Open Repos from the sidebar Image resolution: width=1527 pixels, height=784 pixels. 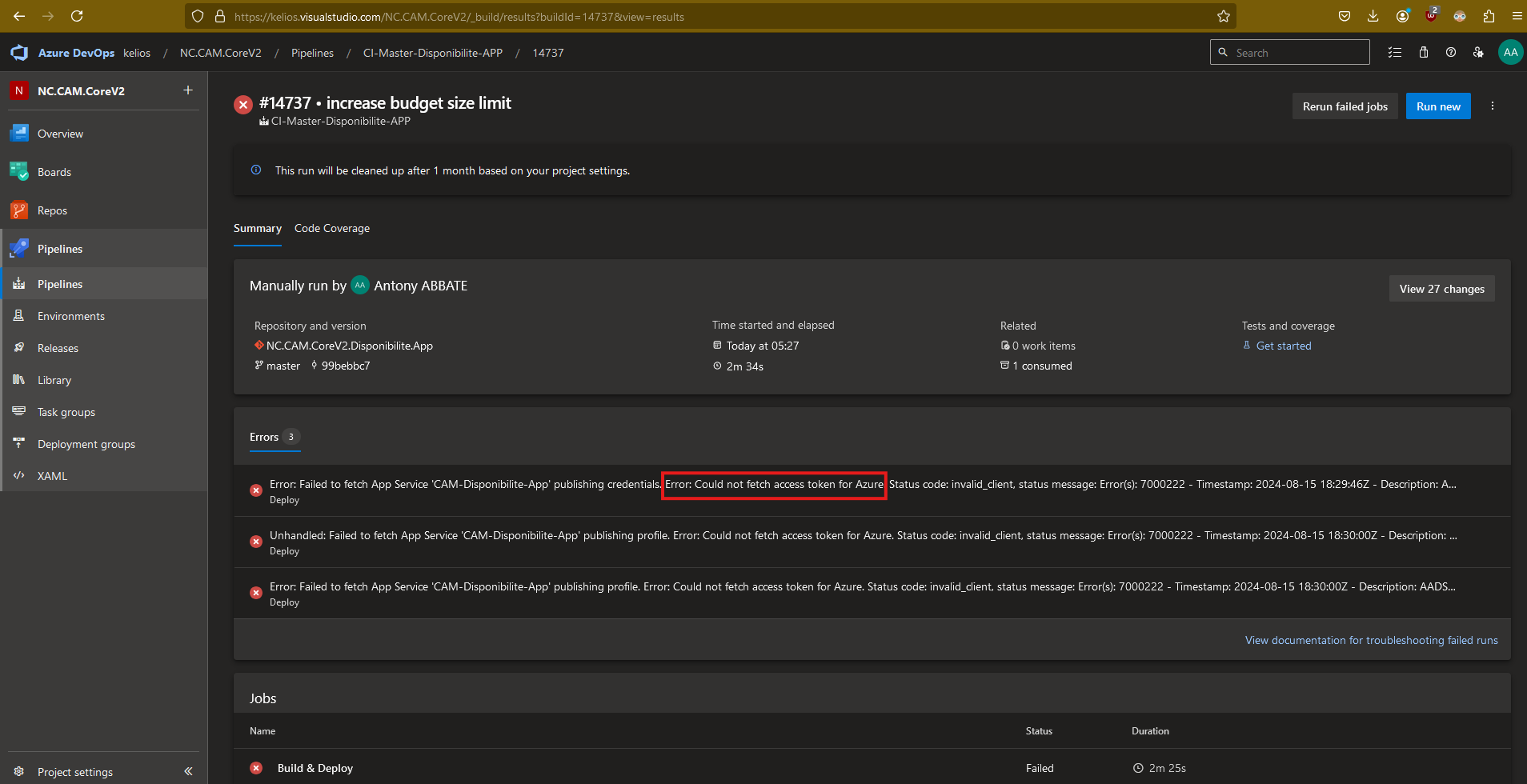pos(52,210)
